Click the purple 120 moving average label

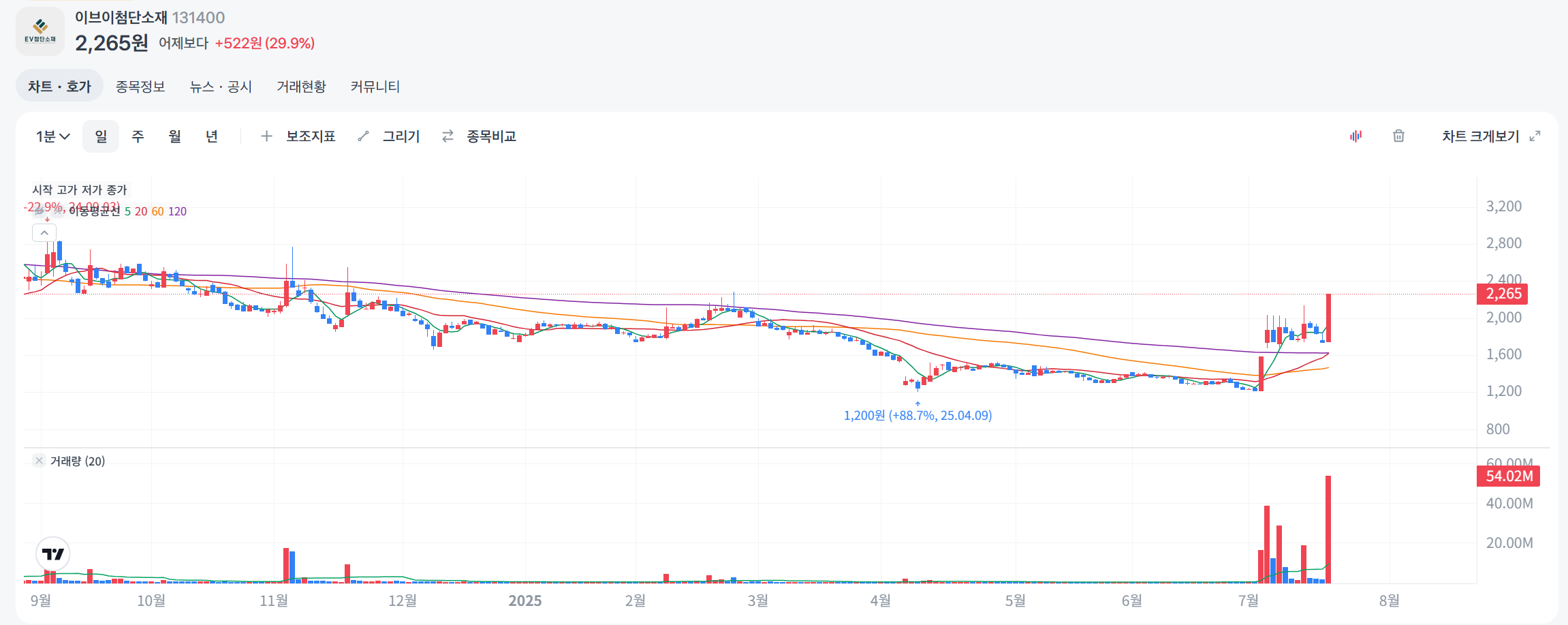[177, 211]
